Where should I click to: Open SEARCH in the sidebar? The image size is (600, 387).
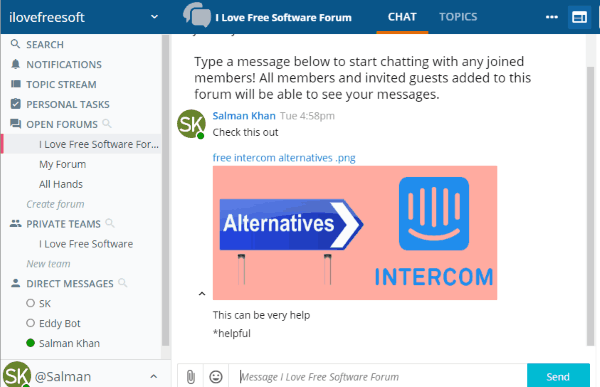(x=45, y=45)
